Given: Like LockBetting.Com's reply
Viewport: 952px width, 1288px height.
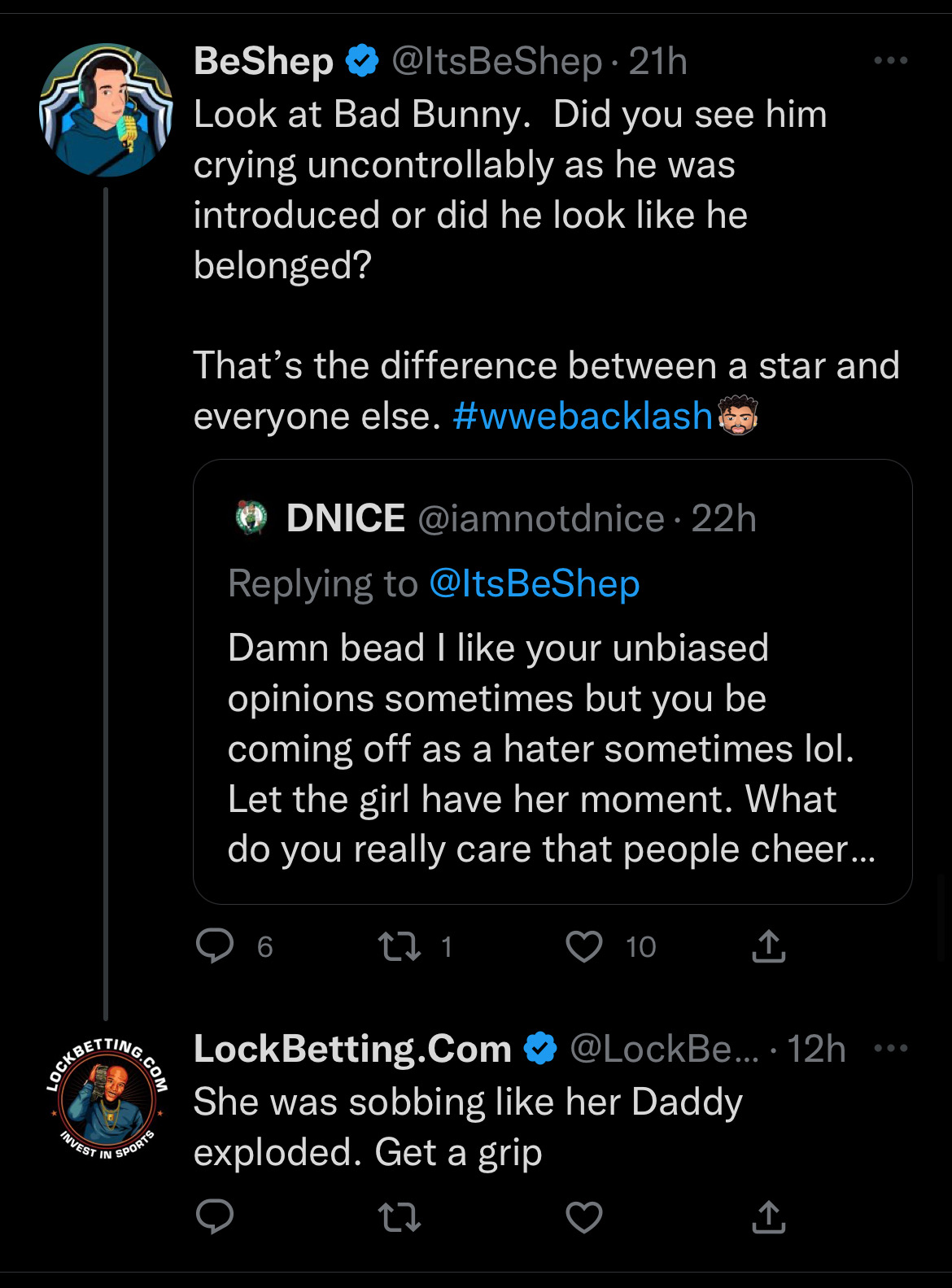Looking at the screenshot, I should pos(584,1216).
